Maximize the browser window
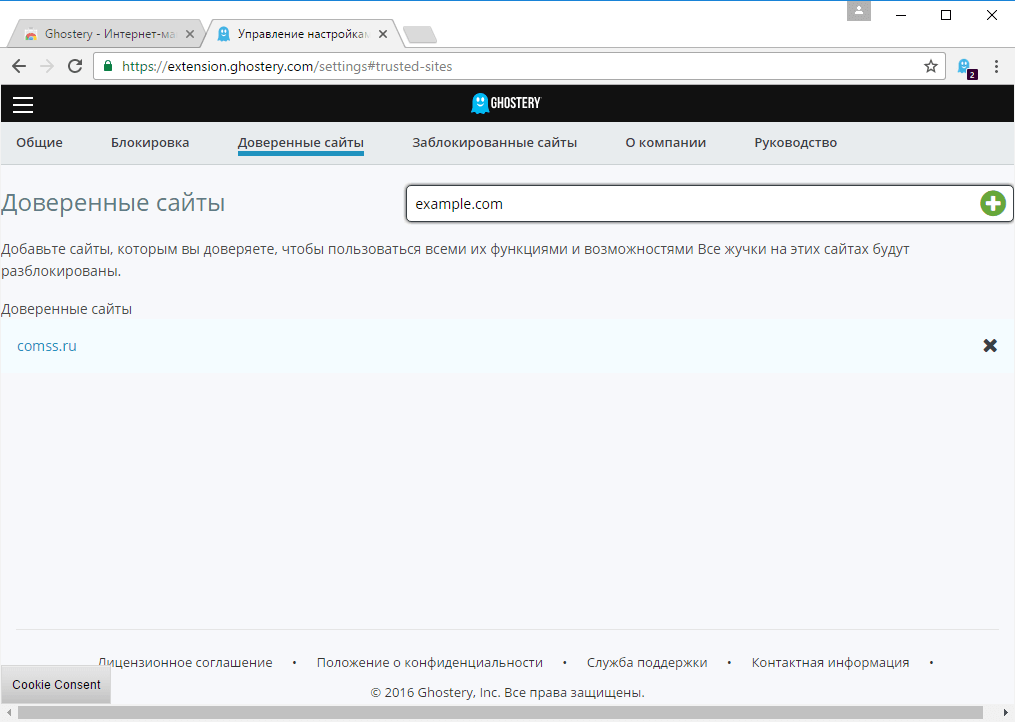 tap(946, 15)
